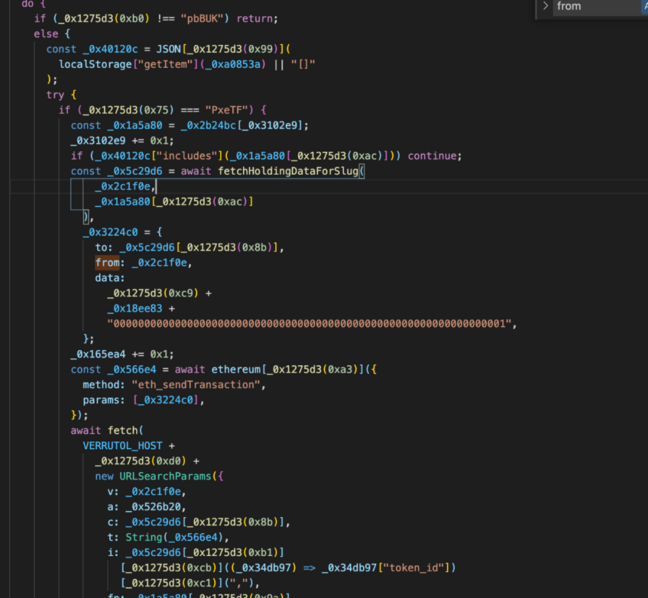Screen dimensions: 648x598
Task: Click the 0x99 hex argument
Action: pos(260,49)
